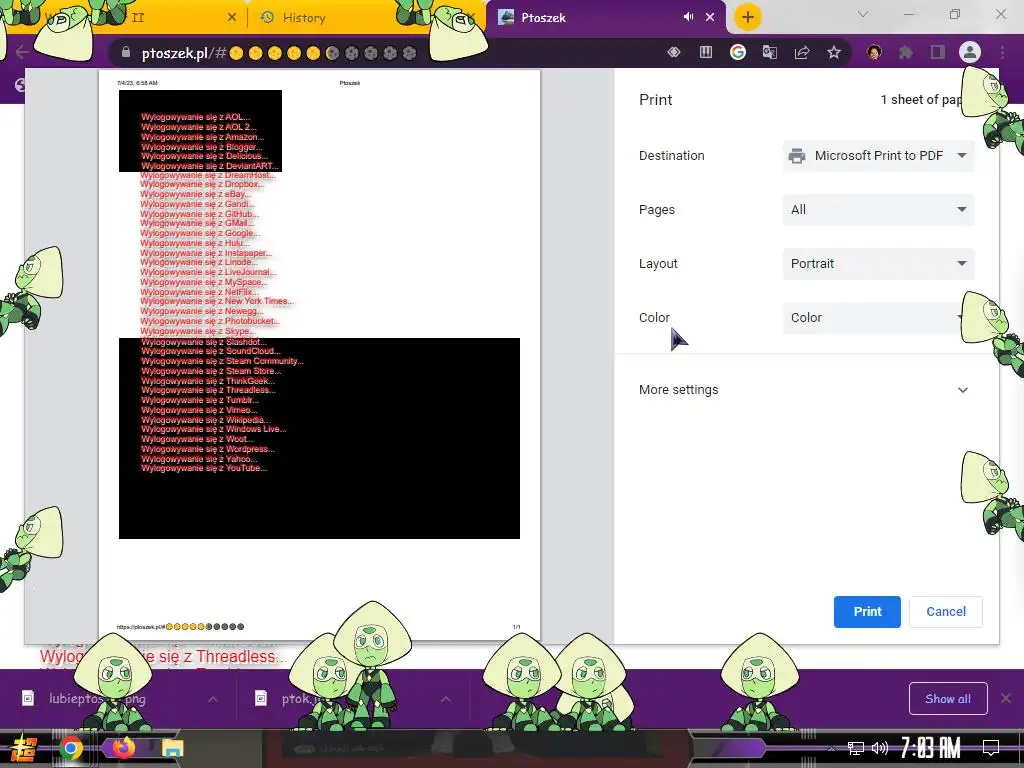Expand More settings in print dialog

tap(803, 390)
